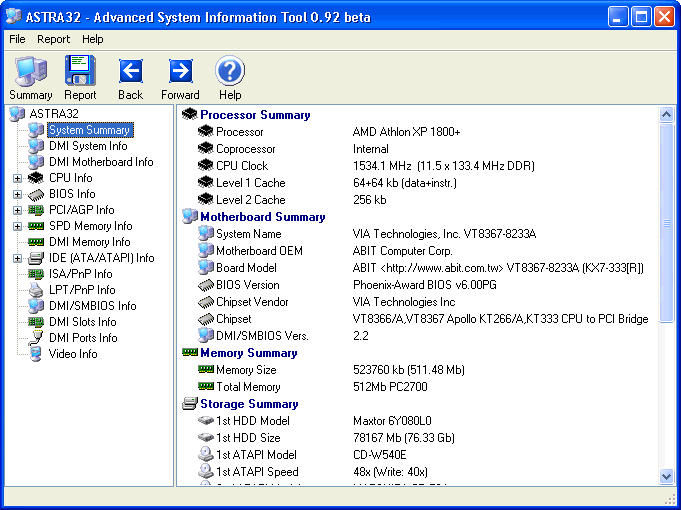Open the Report menu
The image size is (681, 510).
53,39
